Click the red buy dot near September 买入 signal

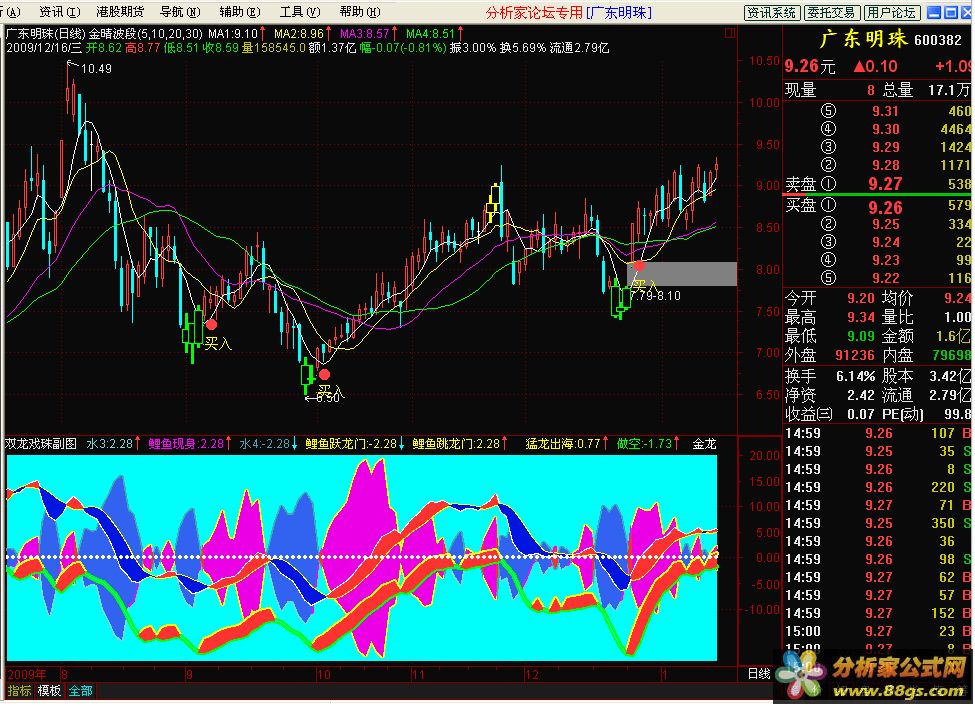[x=211, y=324]
